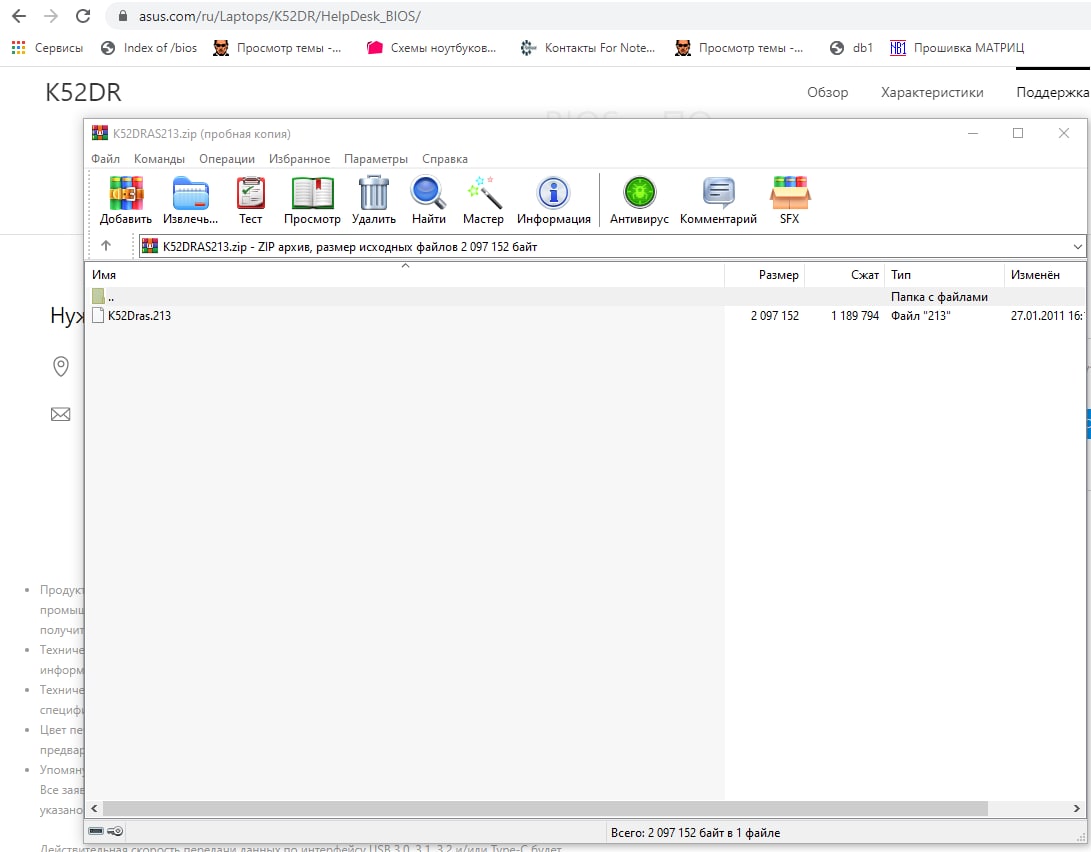
Task: Select the 'Файл "213"' type cell
Action: (921, 316)
